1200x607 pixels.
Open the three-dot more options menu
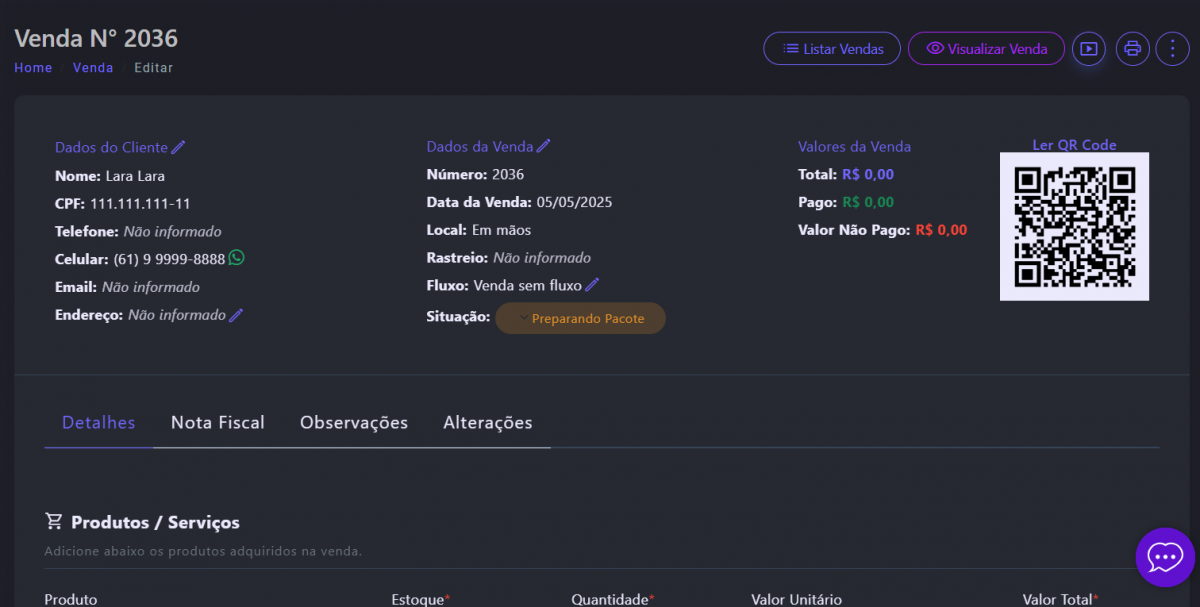click(x=1172, y=48)
